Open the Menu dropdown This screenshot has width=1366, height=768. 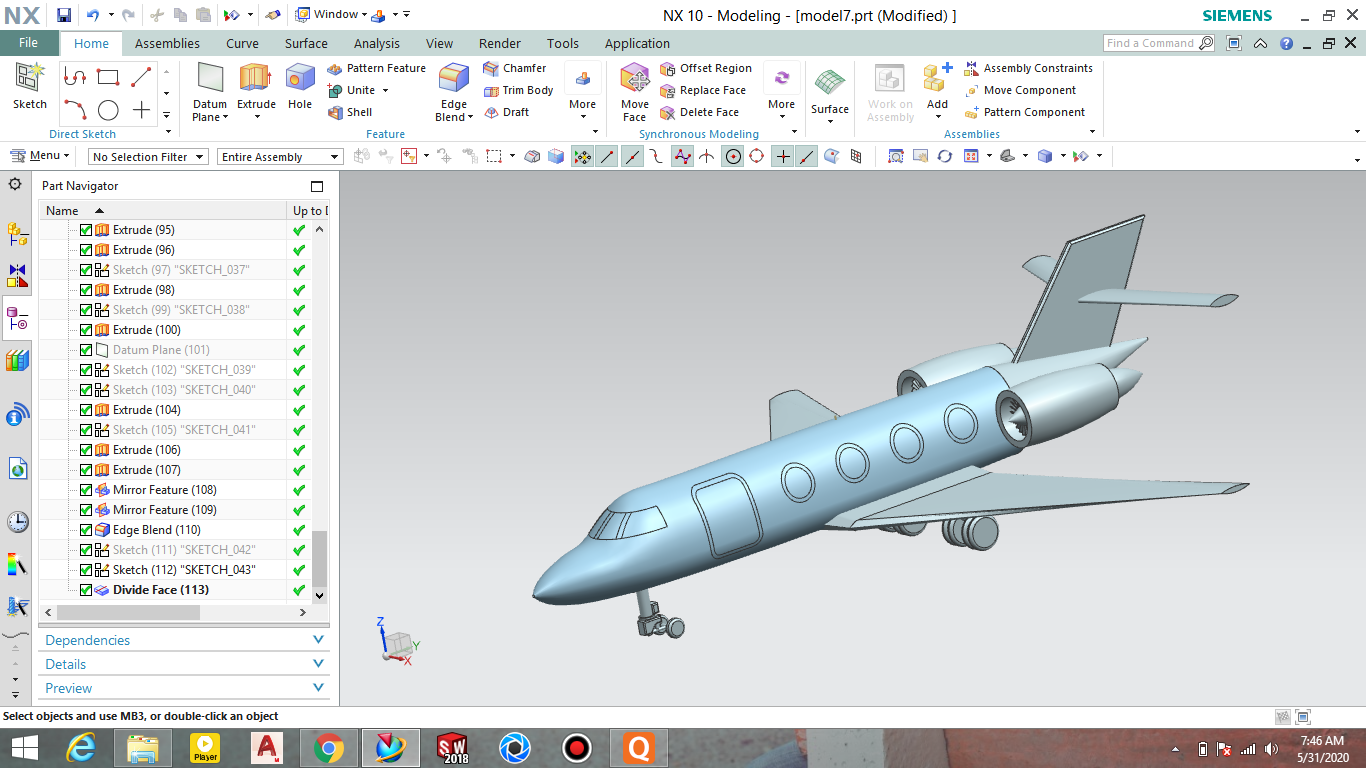pyautogui.click(x=40, y=156)
